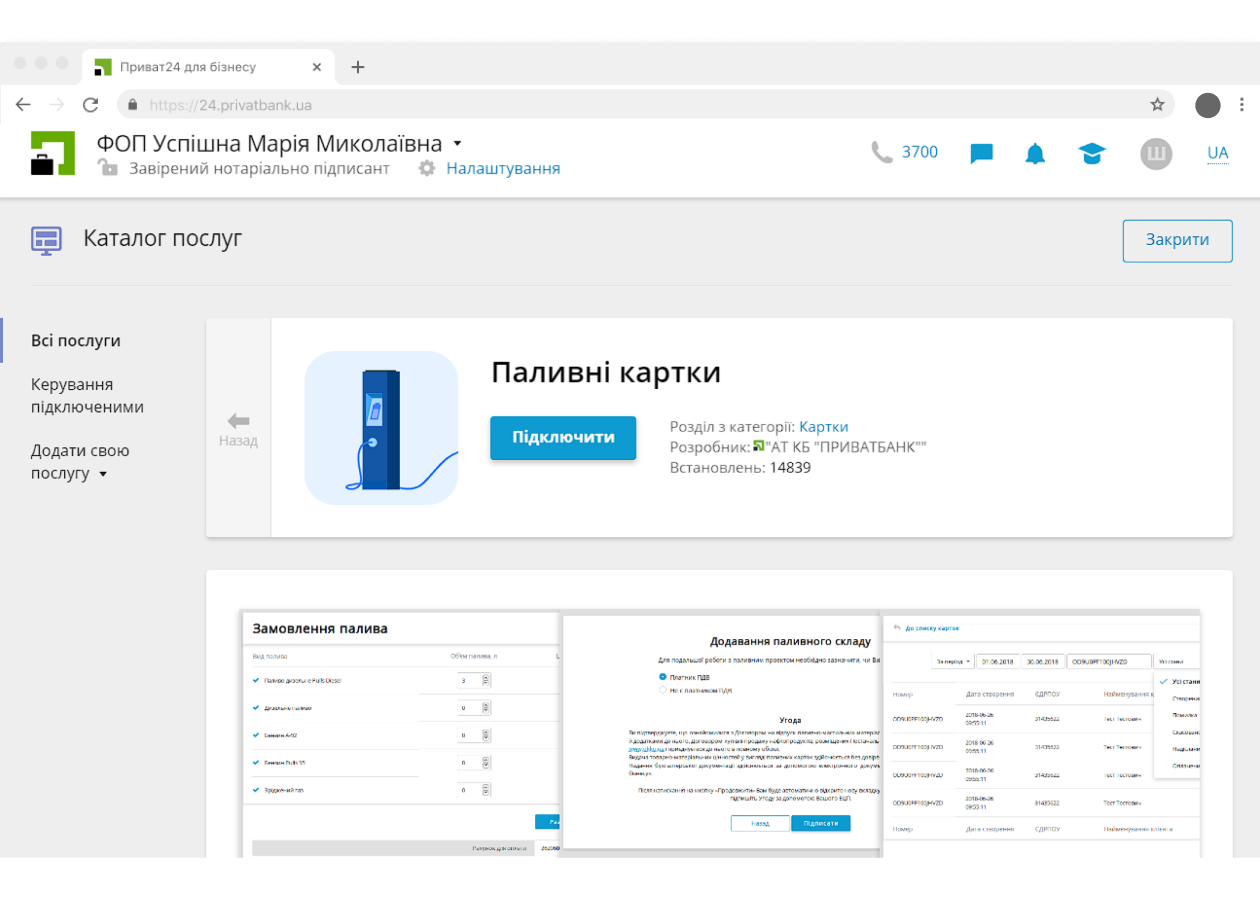Reload page using browser refresh icon
This screenshot has height=900, width=1260.
pos(90,104)
